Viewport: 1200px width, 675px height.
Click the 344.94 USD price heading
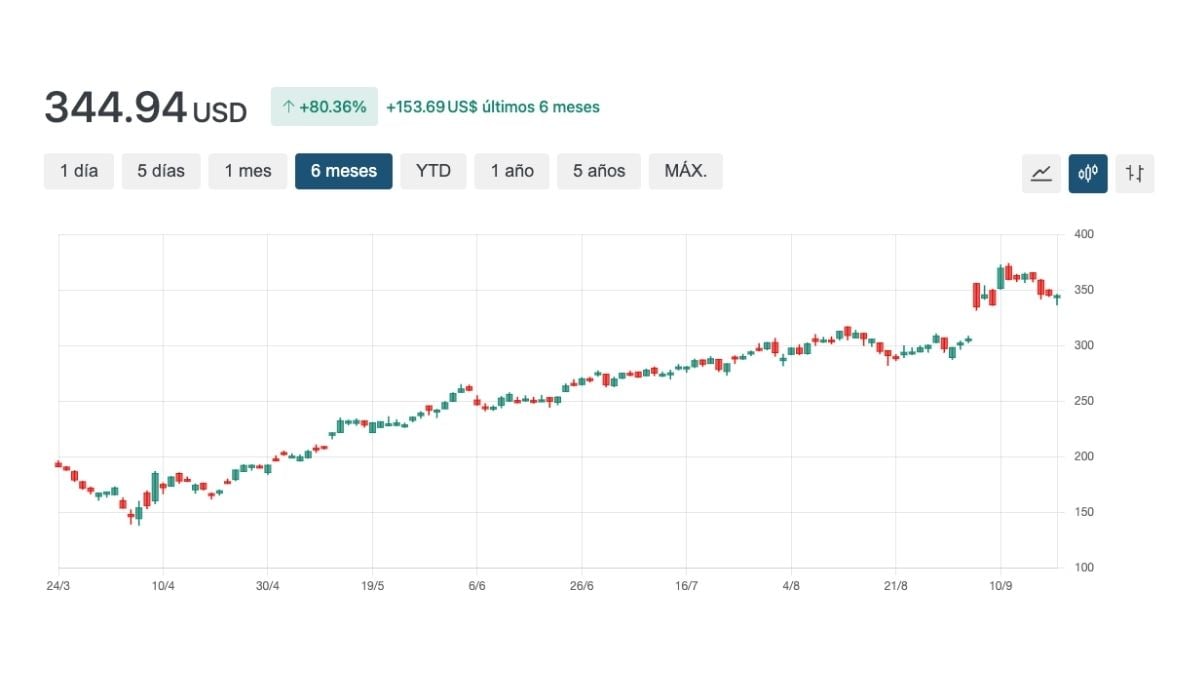tap(145, 108)
